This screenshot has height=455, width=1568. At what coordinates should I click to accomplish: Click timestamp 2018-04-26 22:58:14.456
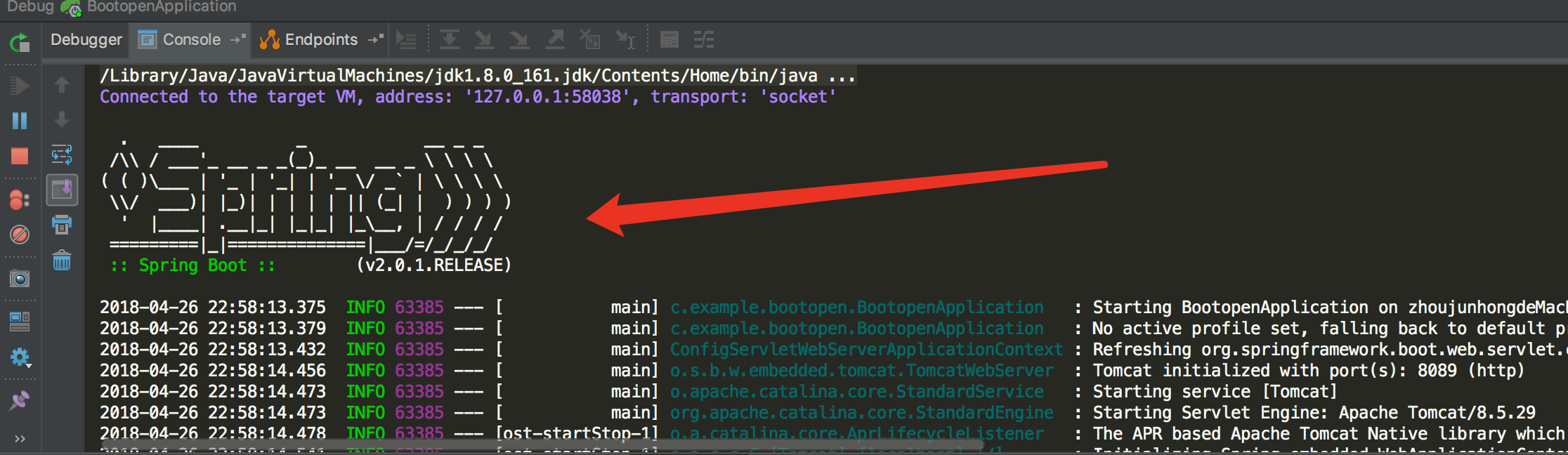(x=213, y=371)
